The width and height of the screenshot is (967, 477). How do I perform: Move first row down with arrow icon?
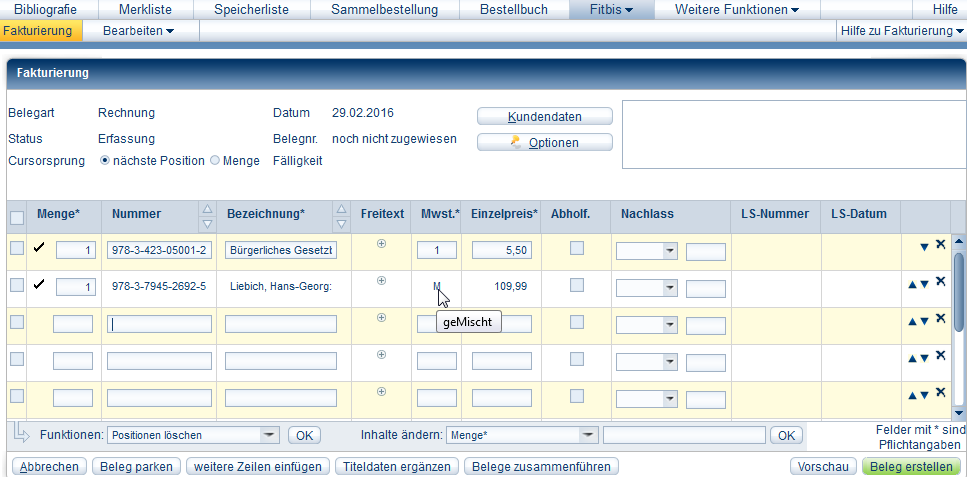click(924, 247)
